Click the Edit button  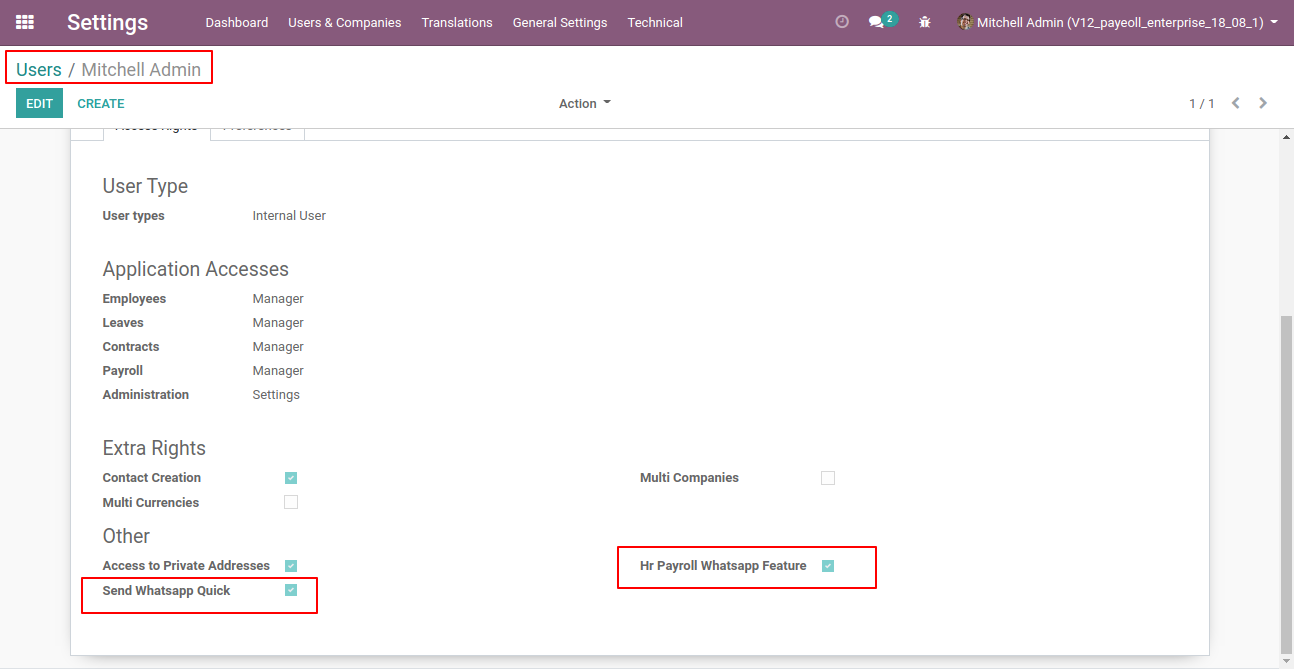[x=39, y=103]
